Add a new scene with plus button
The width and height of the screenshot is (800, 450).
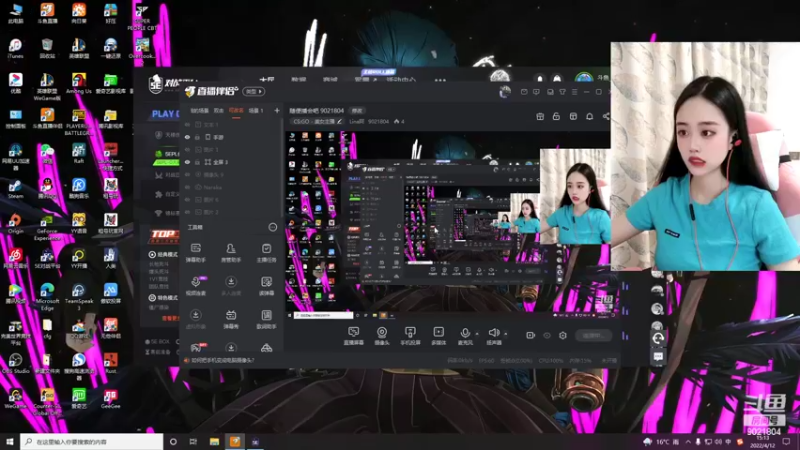click(x=277, y=110)
